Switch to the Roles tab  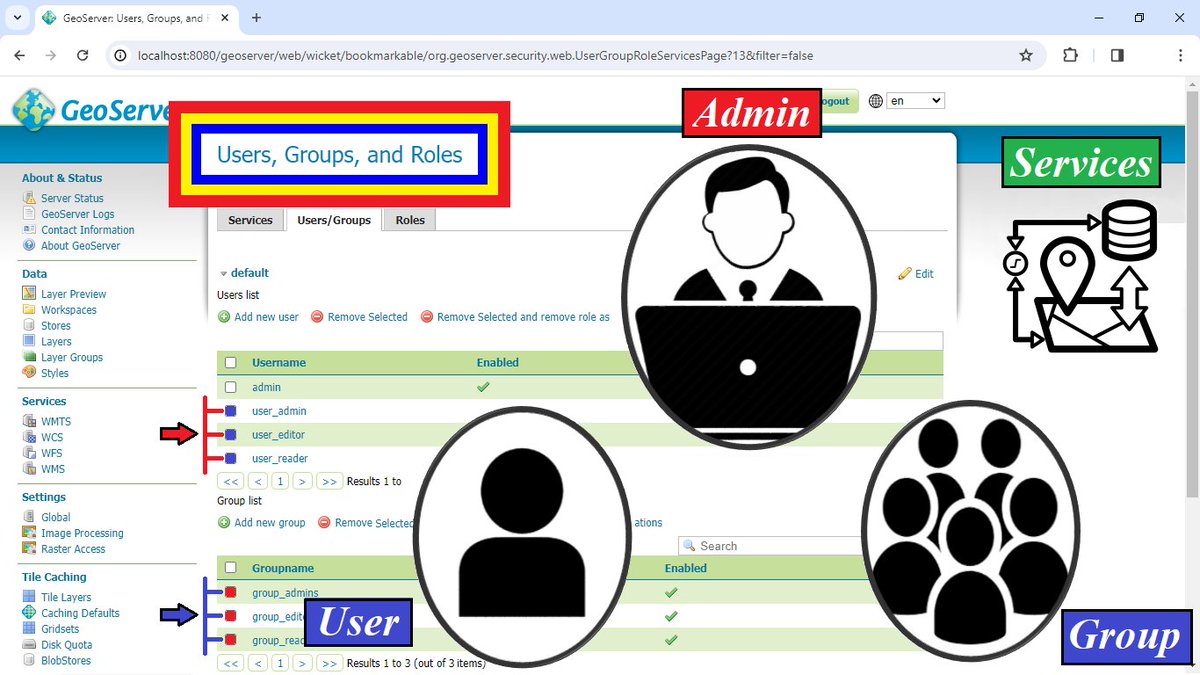[409, 219]
